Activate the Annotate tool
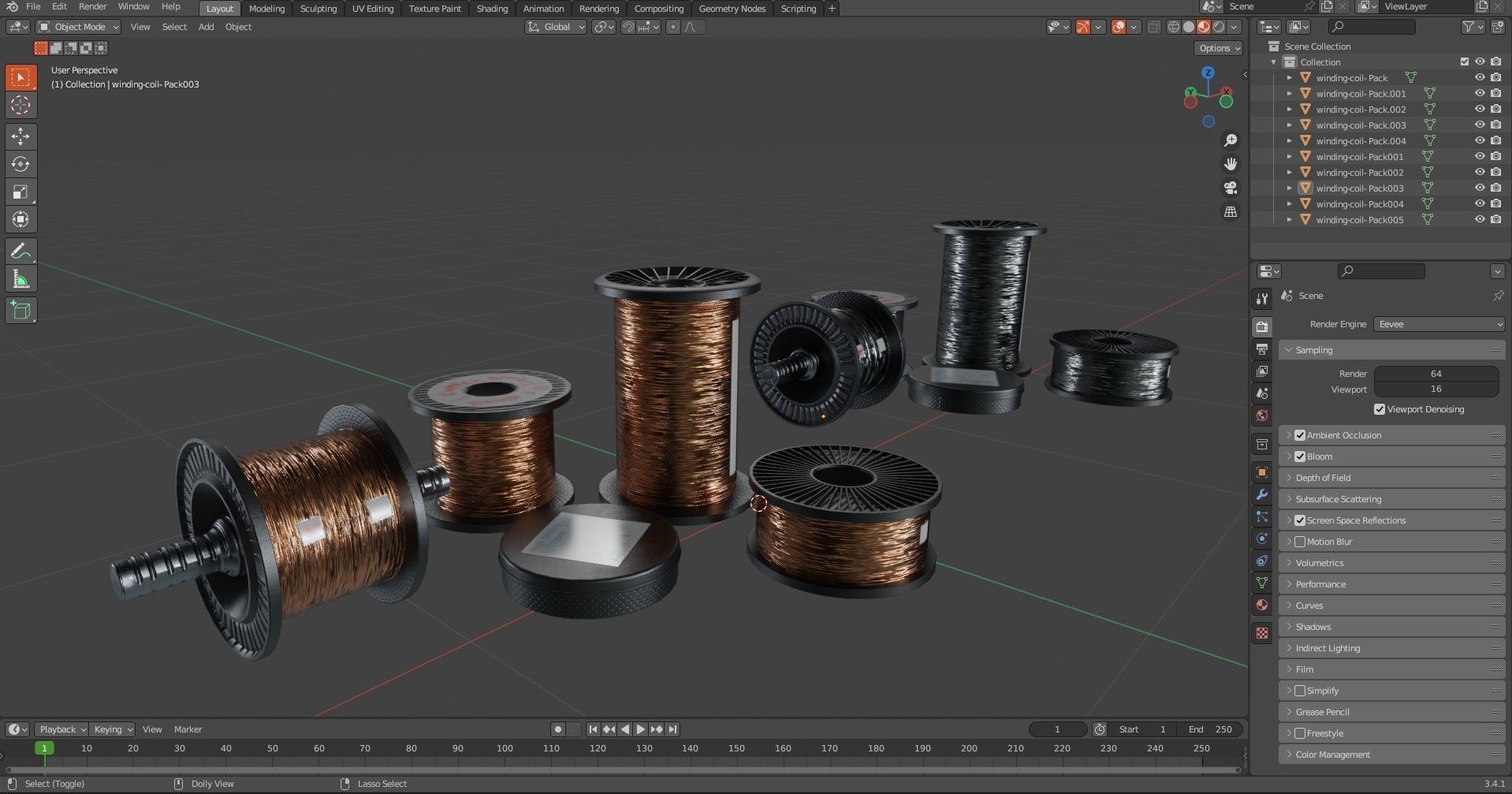Screen dimensions: 1512x794 (20, 252)
